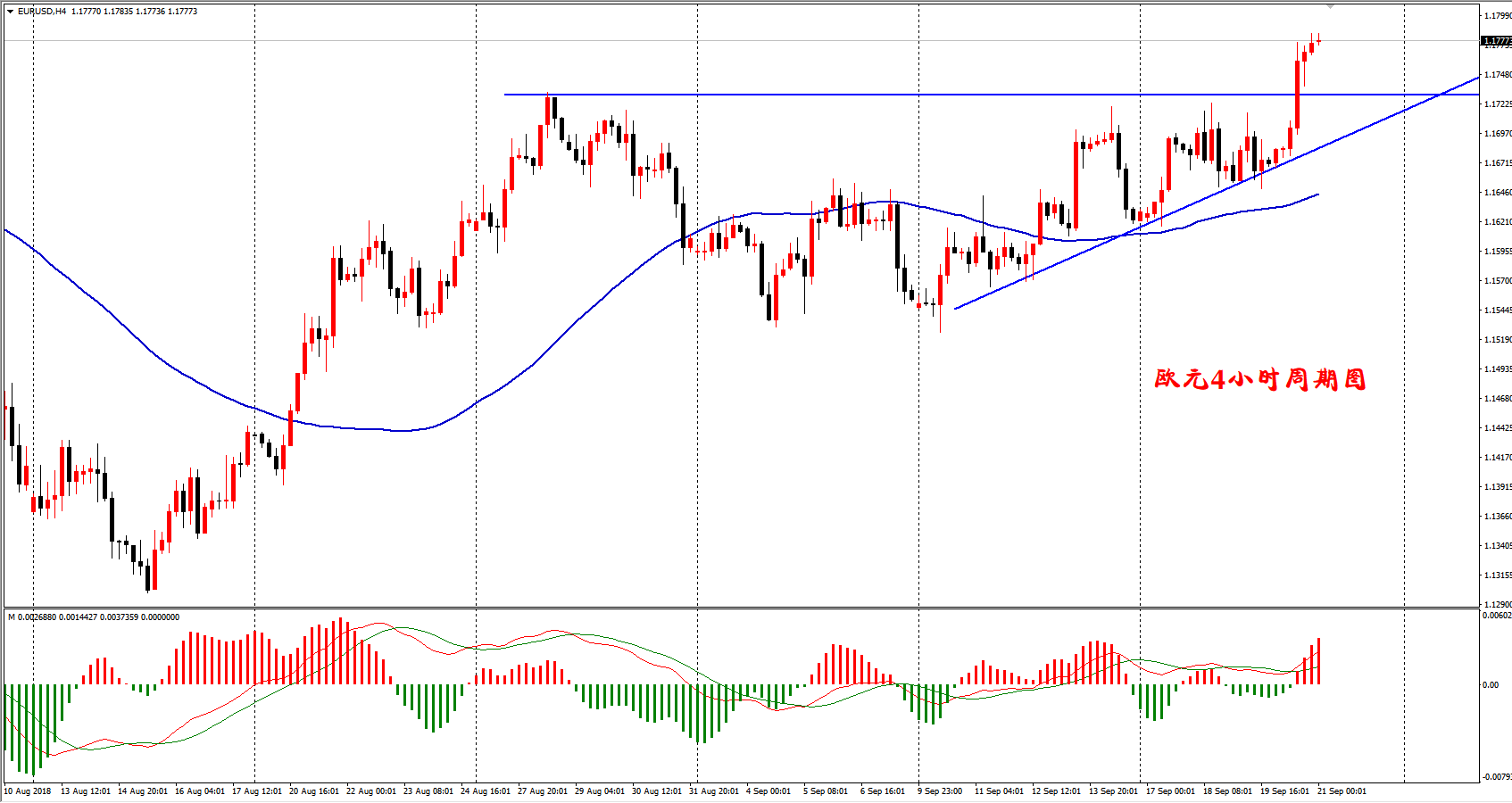
Task: Click the time label "24 Aug 16:01"
Action: tap(486, 791)
